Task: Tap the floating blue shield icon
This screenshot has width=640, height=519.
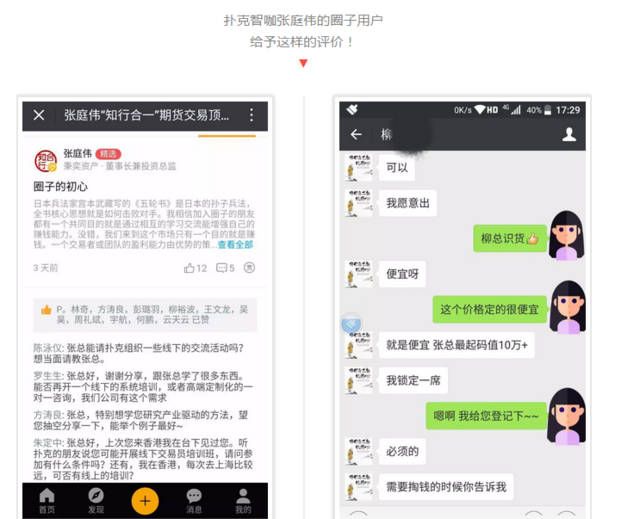Action: [x=351, y=324]
